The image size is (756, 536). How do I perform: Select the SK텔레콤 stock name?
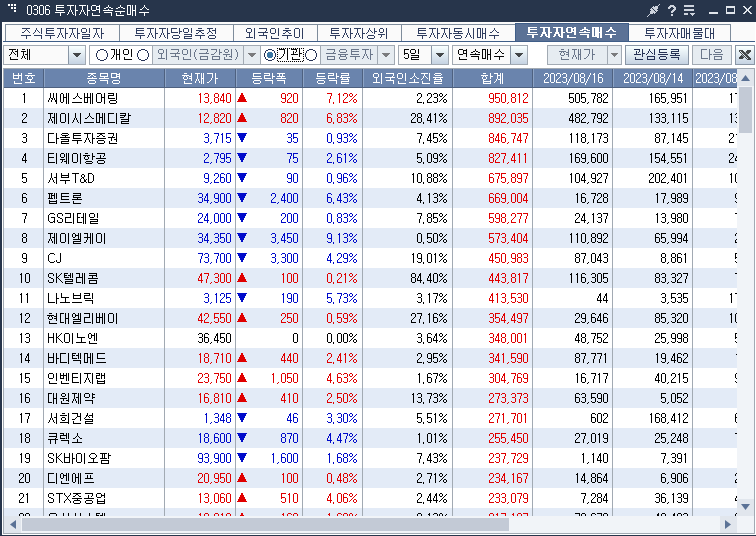[x=73, y=279]
